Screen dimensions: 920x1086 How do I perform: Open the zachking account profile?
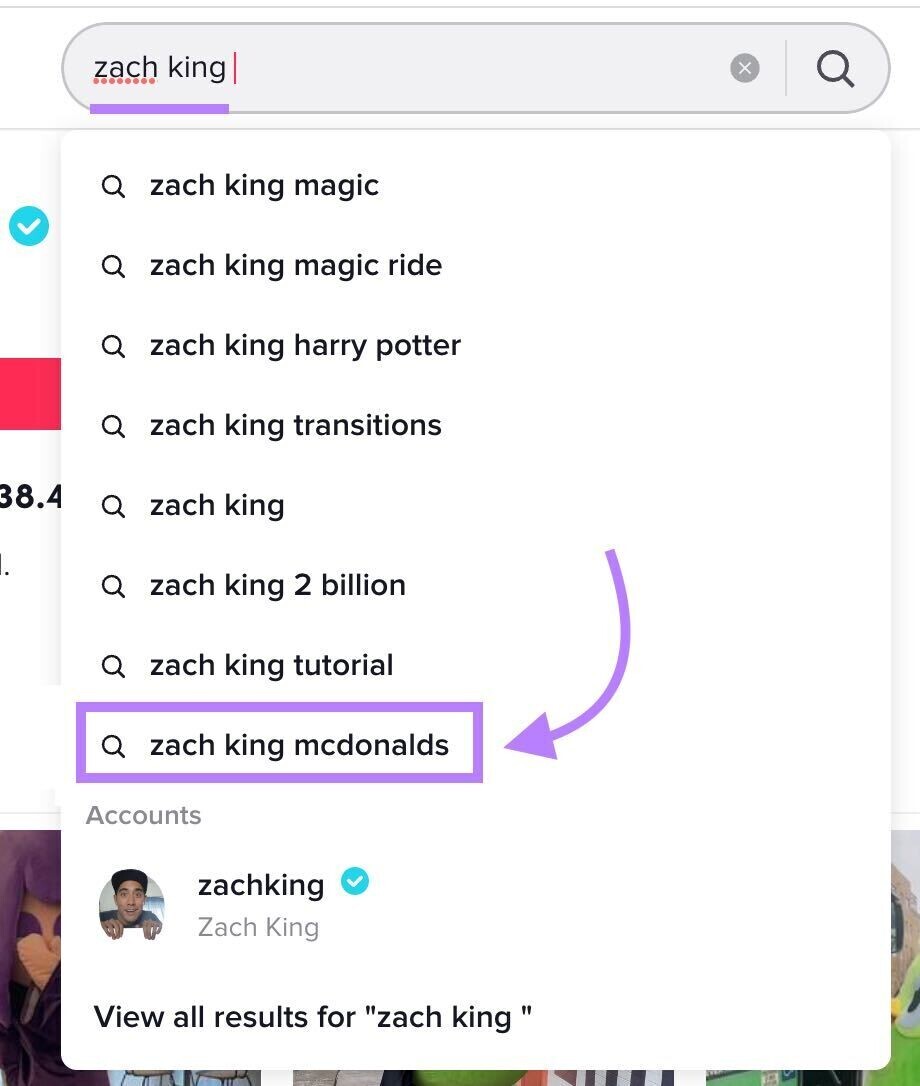(261, 885)
